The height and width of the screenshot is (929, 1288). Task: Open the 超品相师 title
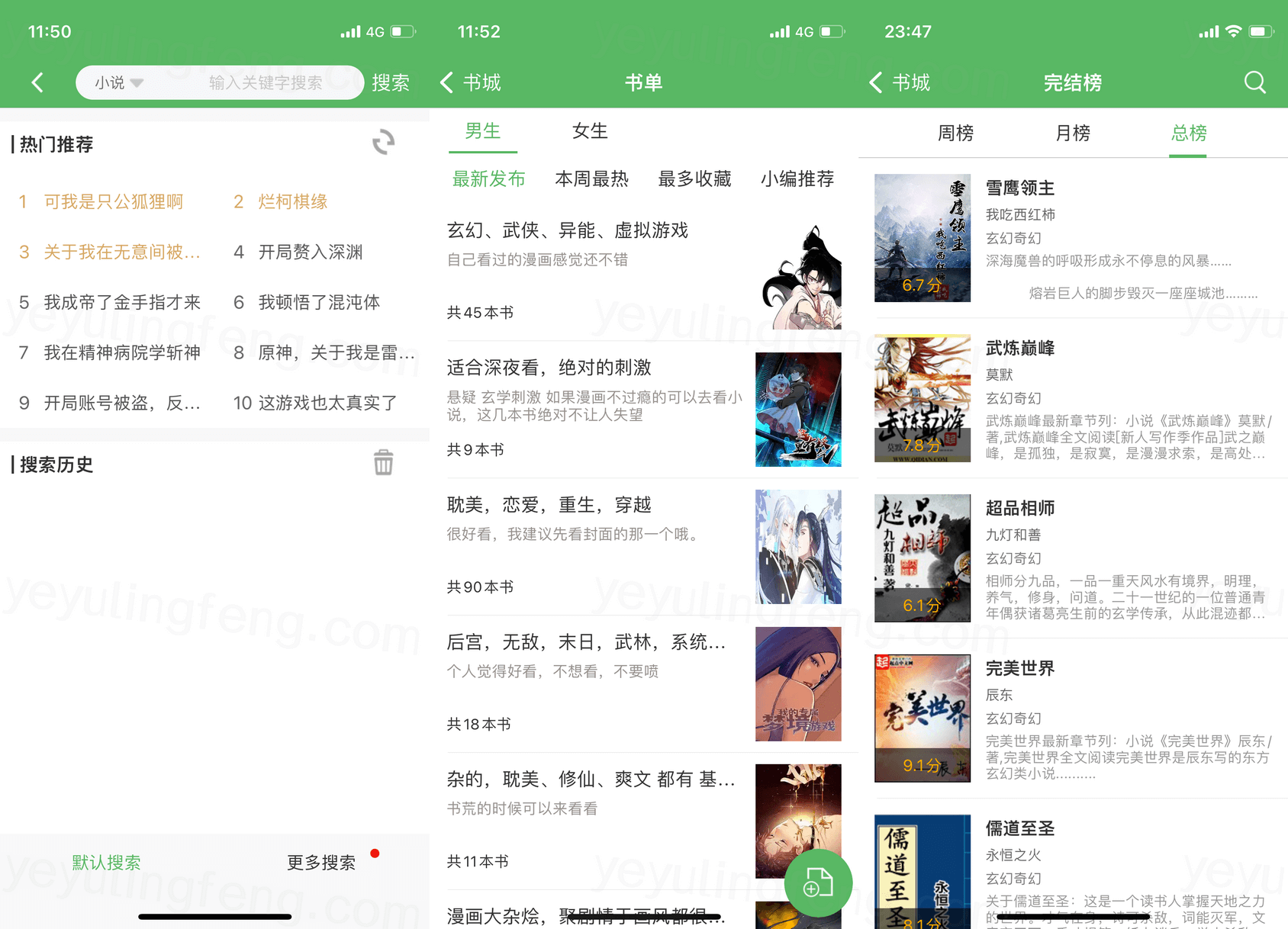pyautogui.click(x=1020, y=508)
